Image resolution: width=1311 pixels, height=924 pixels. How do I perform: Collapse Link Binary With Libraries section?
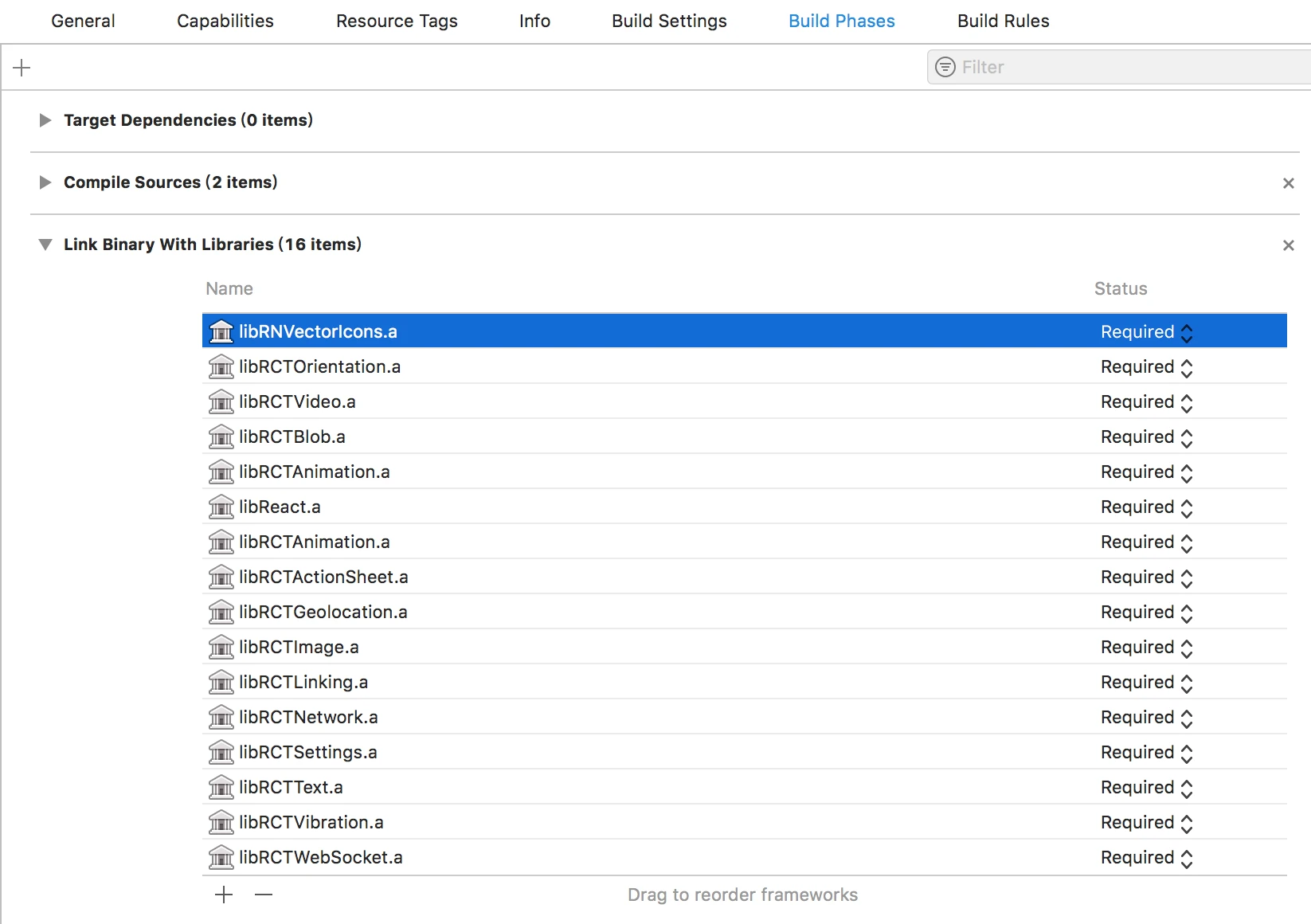pos(45,245)
